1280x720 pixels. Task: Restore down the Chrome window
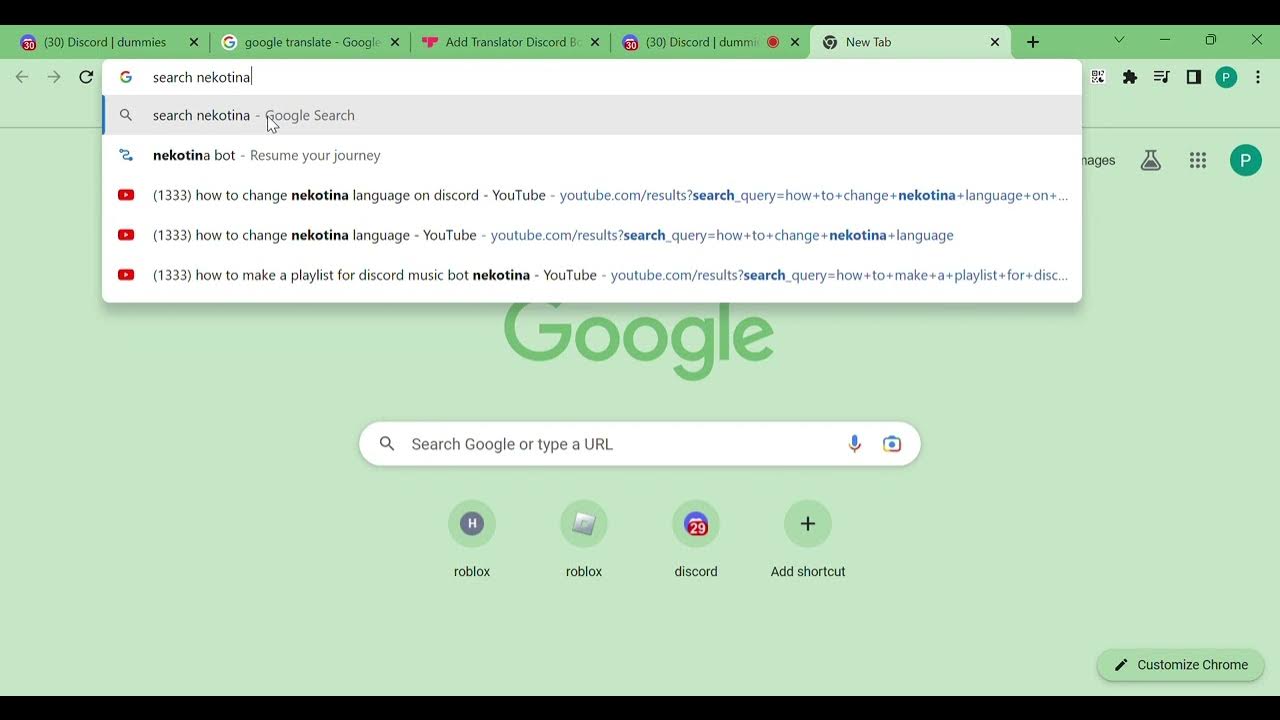point(1211,40)
